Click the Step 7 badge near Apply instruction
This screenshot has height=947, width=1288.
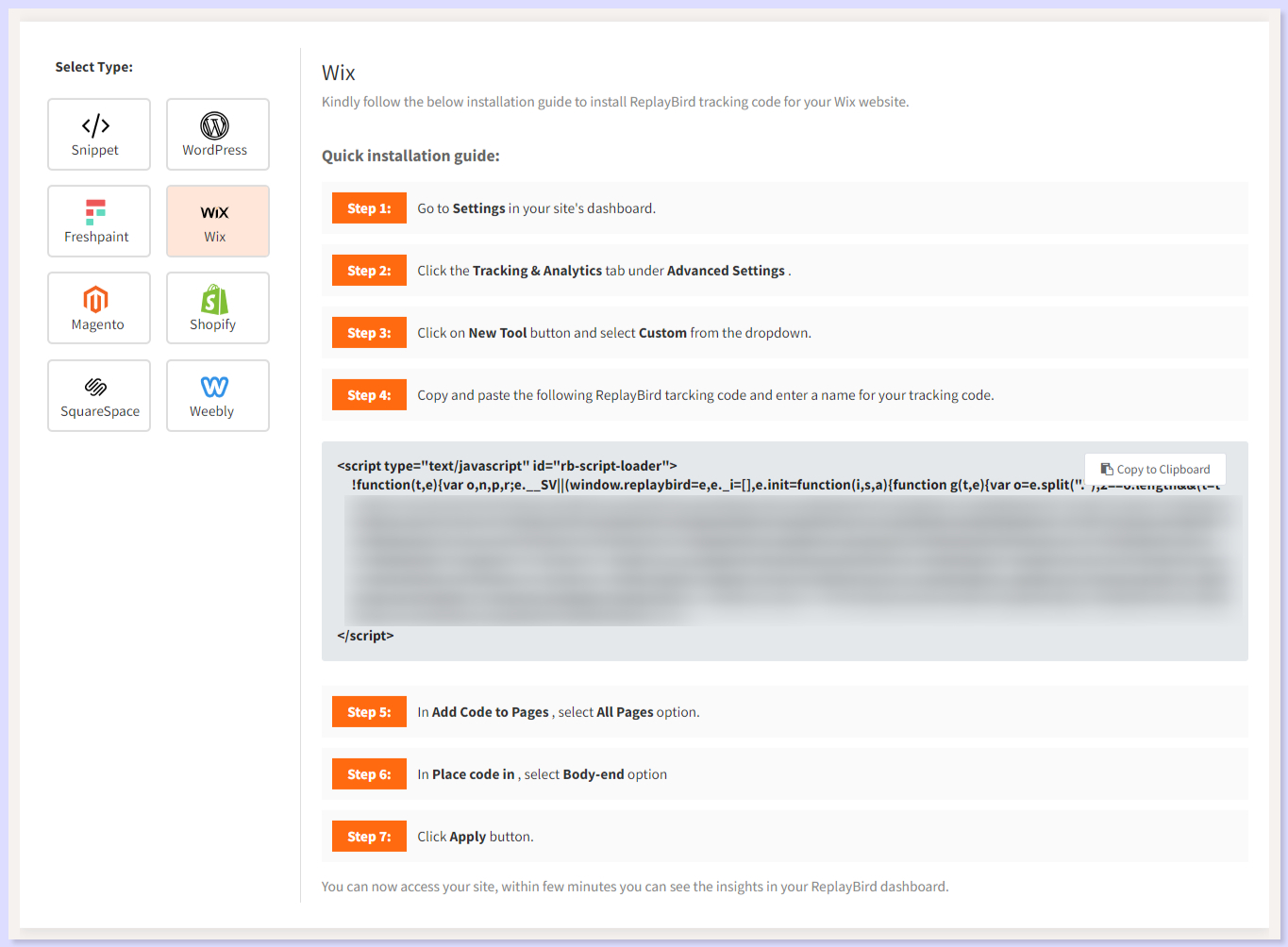pos(369,836)
